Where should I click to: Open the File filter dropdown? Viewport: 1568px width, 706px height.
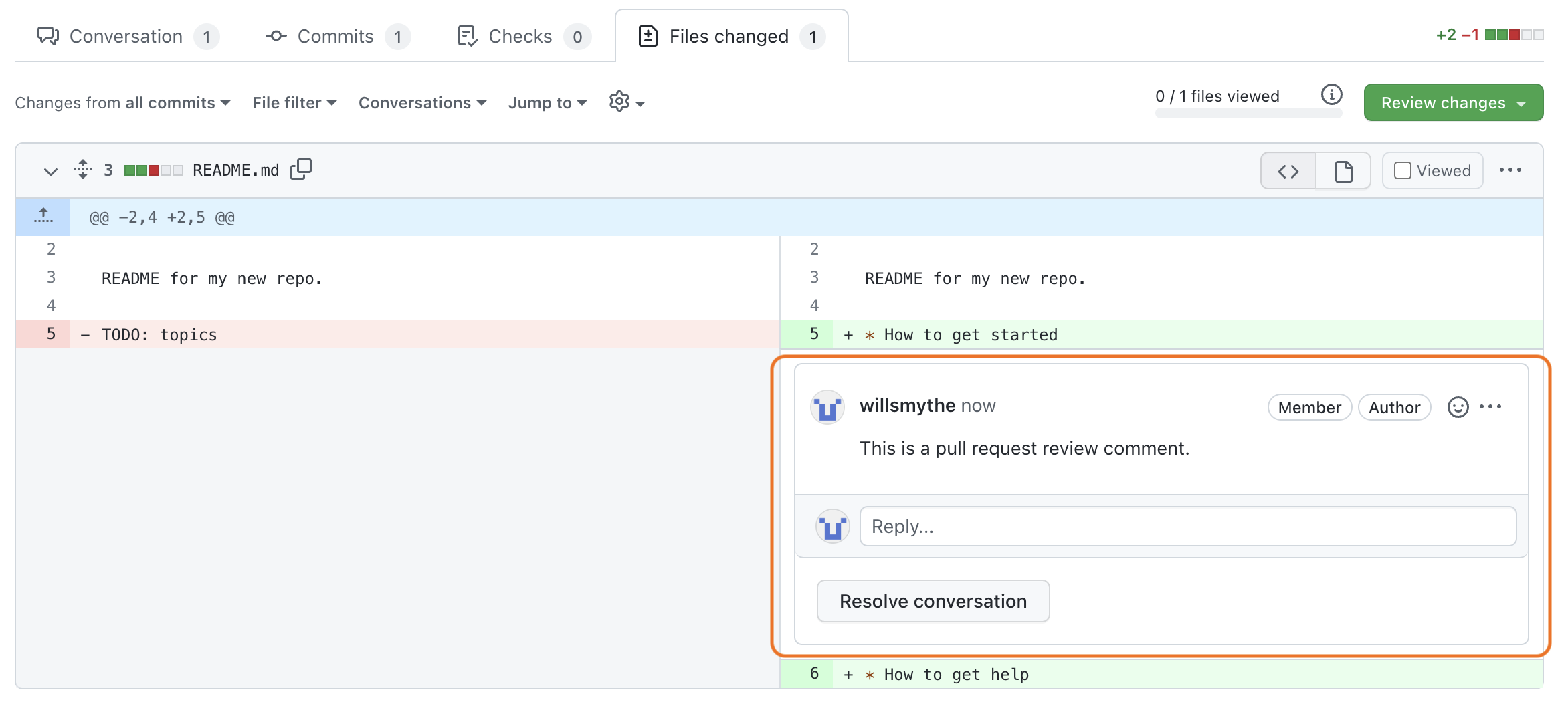(294, 103)
